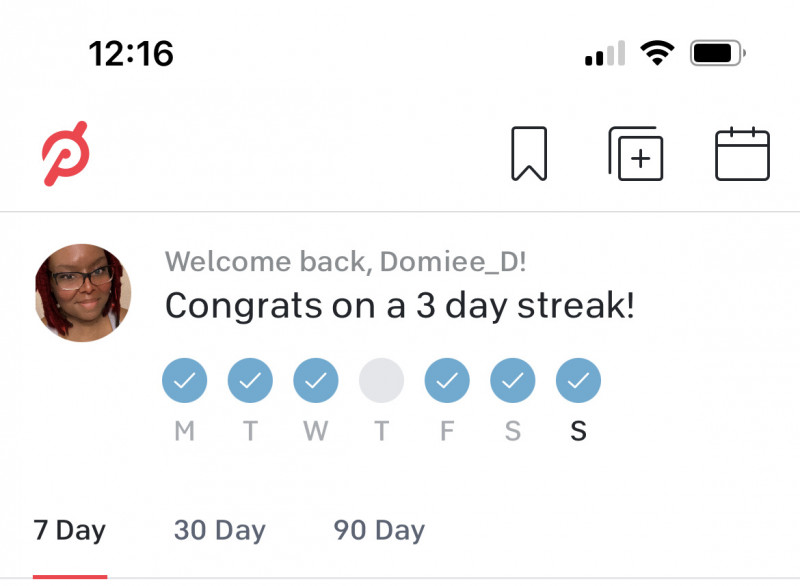Switch to the 7 Day tab
Viewport: 800px width, 586px height.
coord(70,530)
